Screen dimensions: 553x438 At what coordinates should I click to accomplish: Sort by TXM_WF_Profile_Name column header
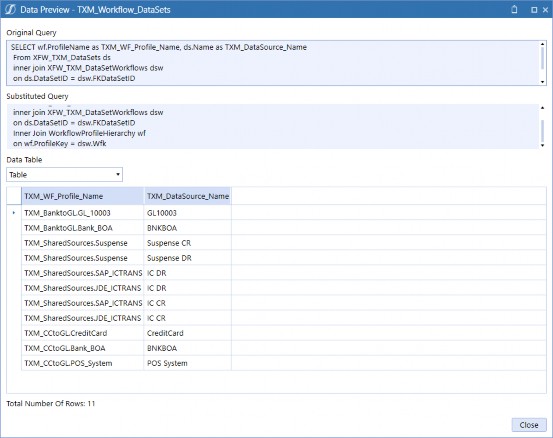pyautogui.click(x=83, y=196)
